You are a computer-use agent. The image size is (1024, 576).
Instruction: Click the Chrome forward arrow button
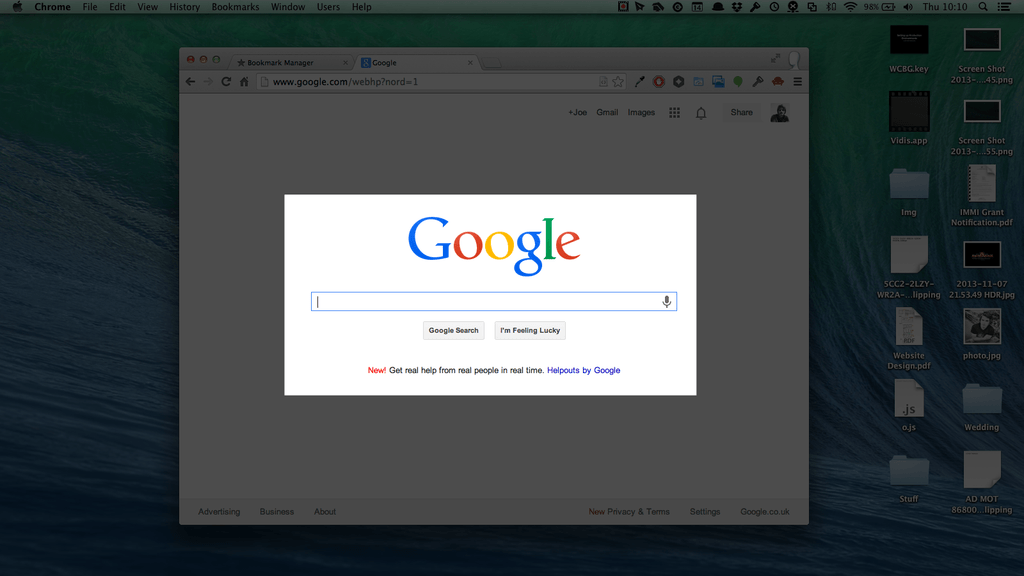point(208,82)
